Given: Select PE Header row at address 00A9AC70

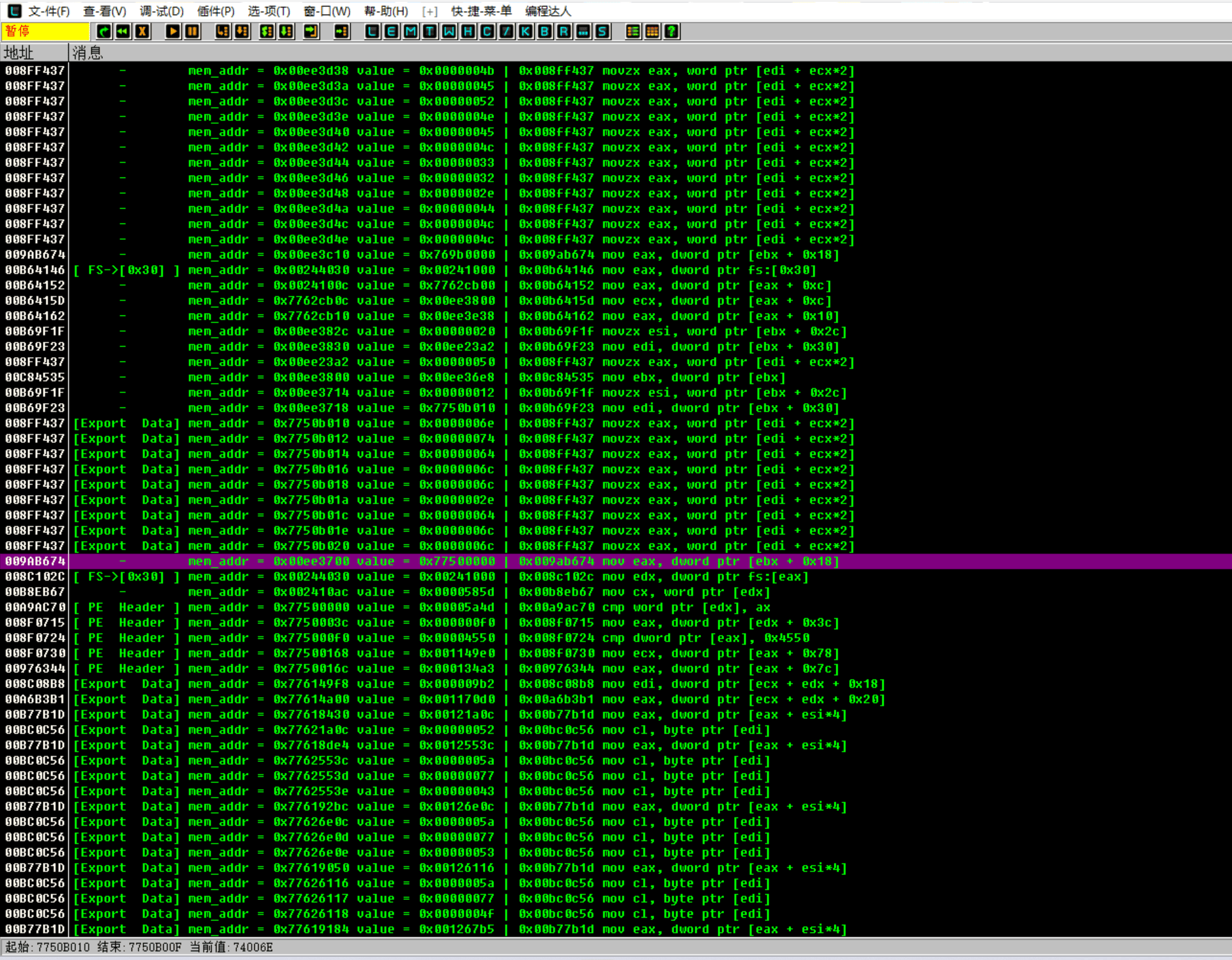Looking at the screenshot, I should tap(616, 607).
